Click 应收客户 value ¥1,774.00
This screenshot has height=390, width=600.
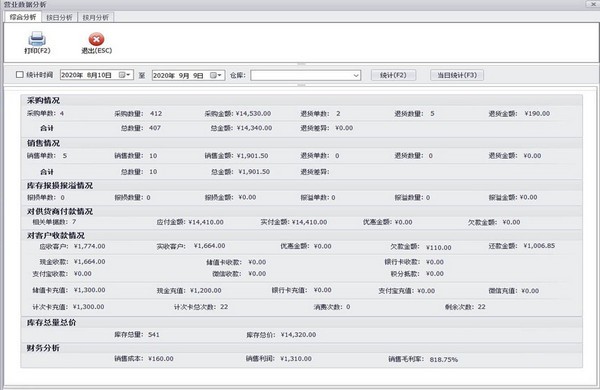pyautogui.click(x=90, y=246)
